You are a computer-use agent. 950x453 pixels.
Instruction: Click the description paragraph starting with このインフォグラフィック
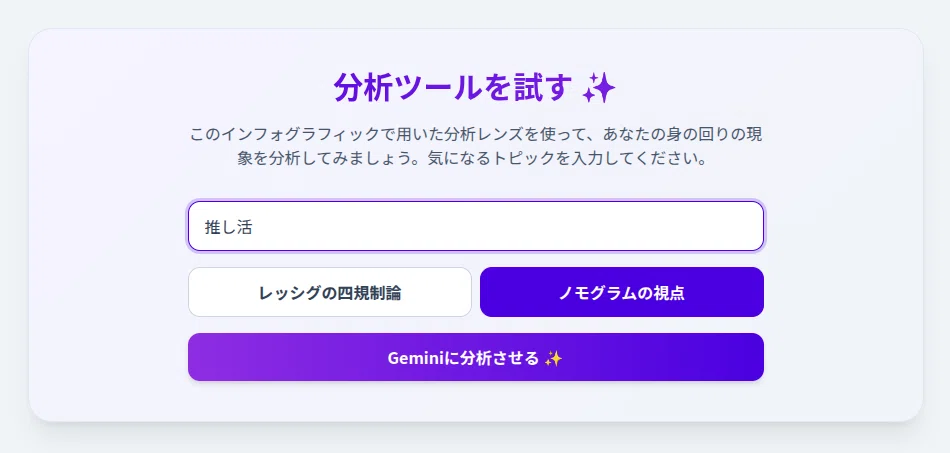476,147
